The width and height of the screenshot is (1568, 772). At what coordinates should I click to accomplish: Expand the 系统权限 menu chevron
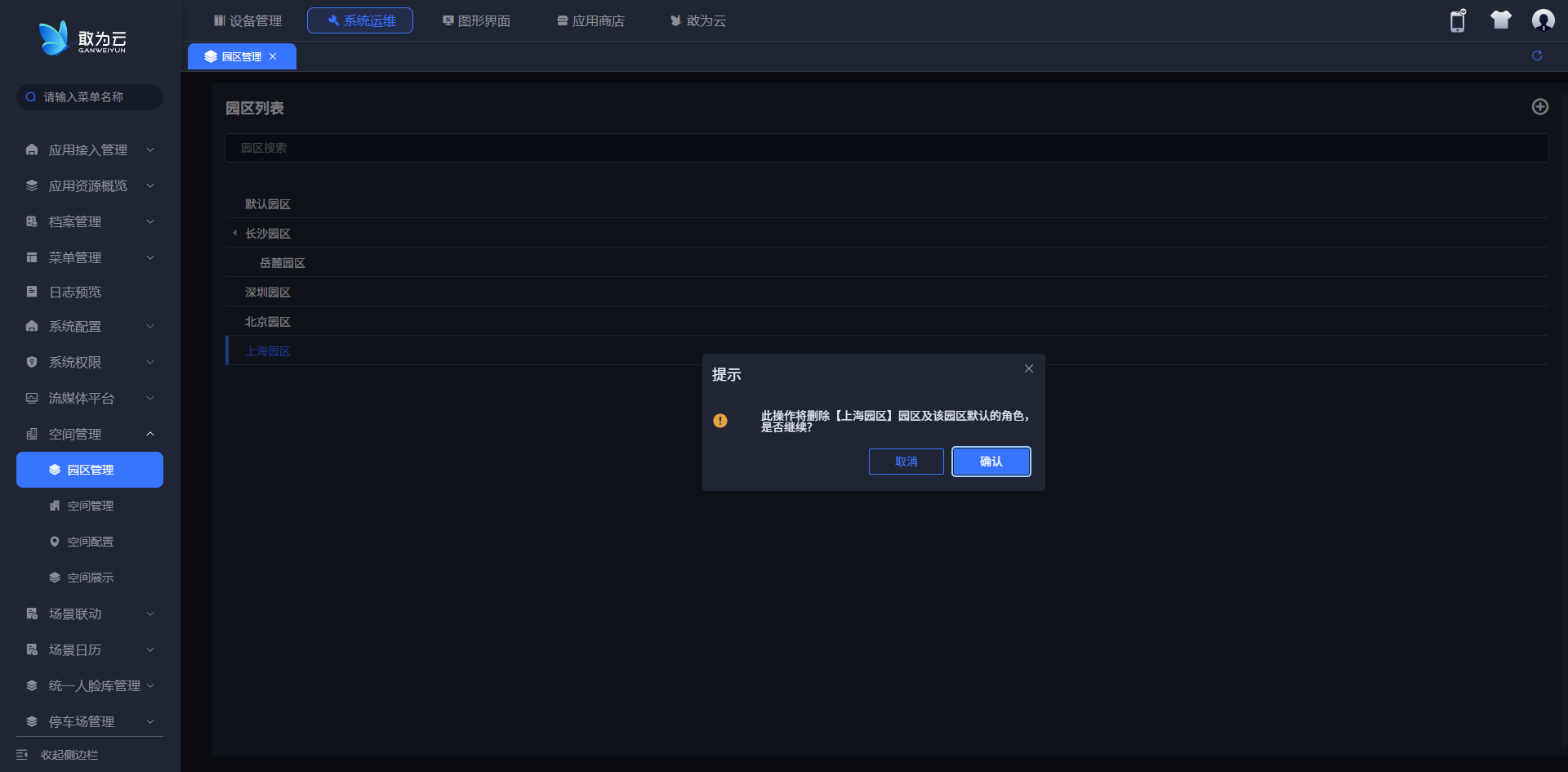150,362
